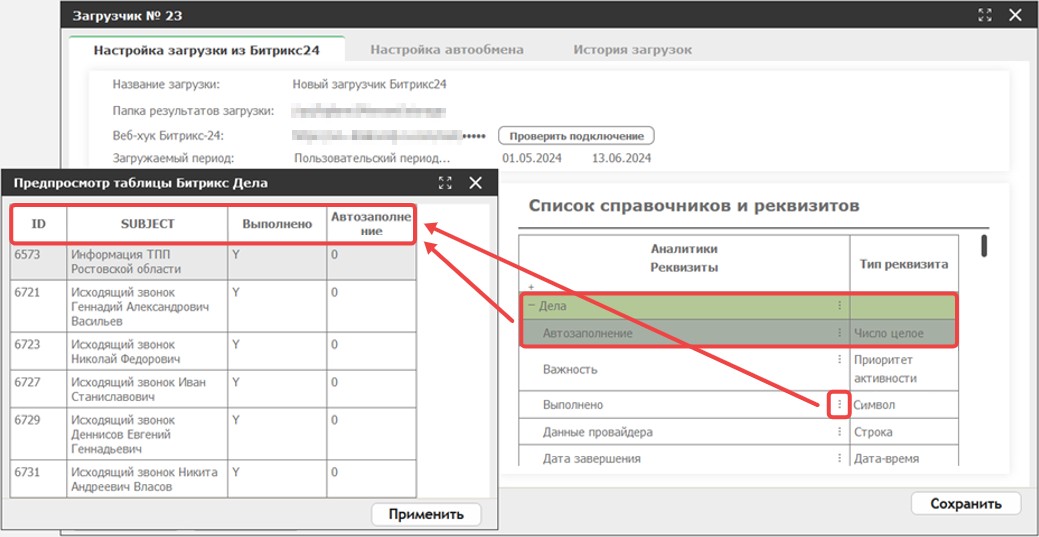Maximize the Загрузчик № 23 window

click(985, 15)
